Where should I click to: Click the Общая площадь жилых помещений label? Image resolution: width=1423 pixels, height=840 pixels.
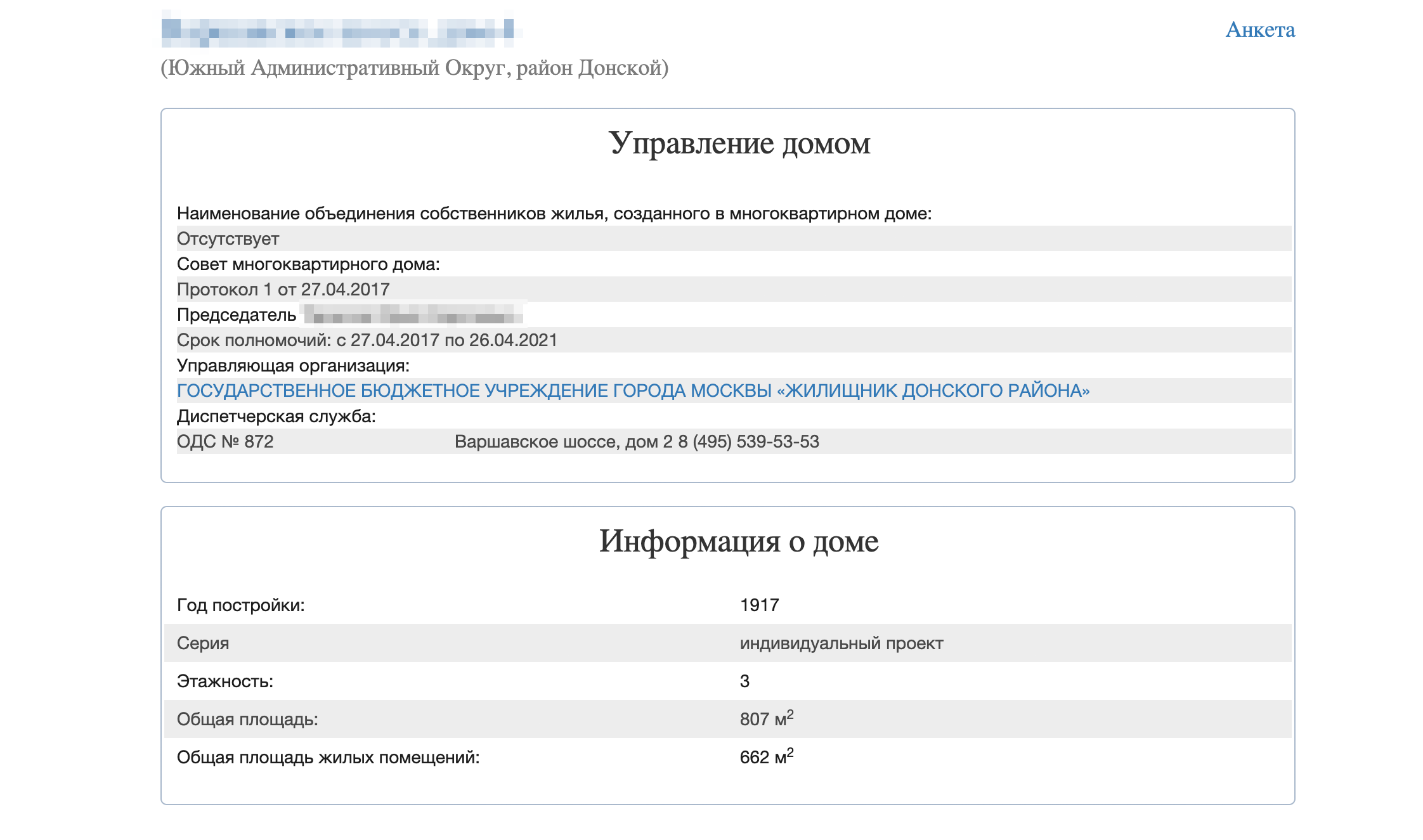(x=328, y=758)
